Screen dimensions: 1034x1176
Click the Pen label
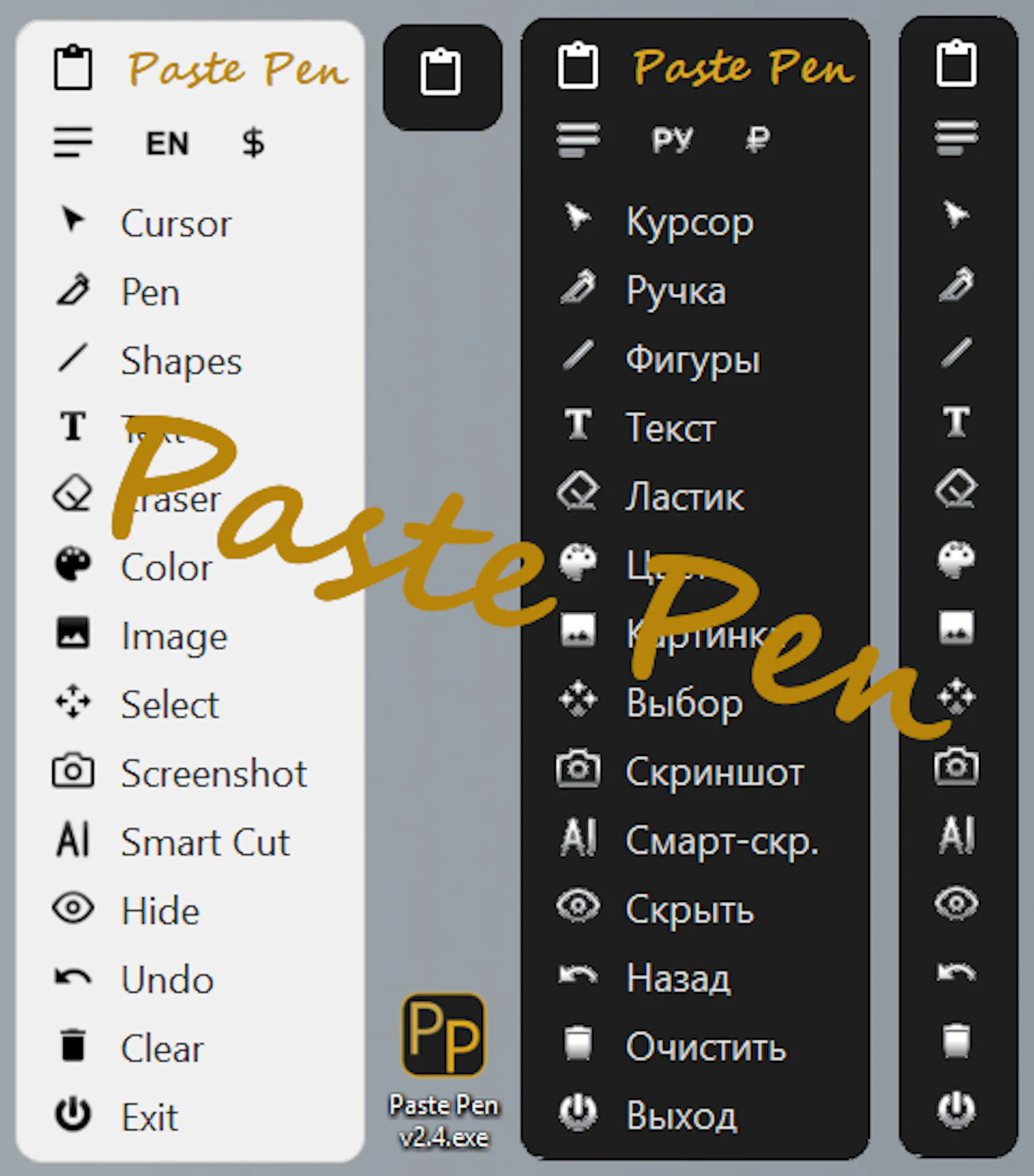(150, 292)
